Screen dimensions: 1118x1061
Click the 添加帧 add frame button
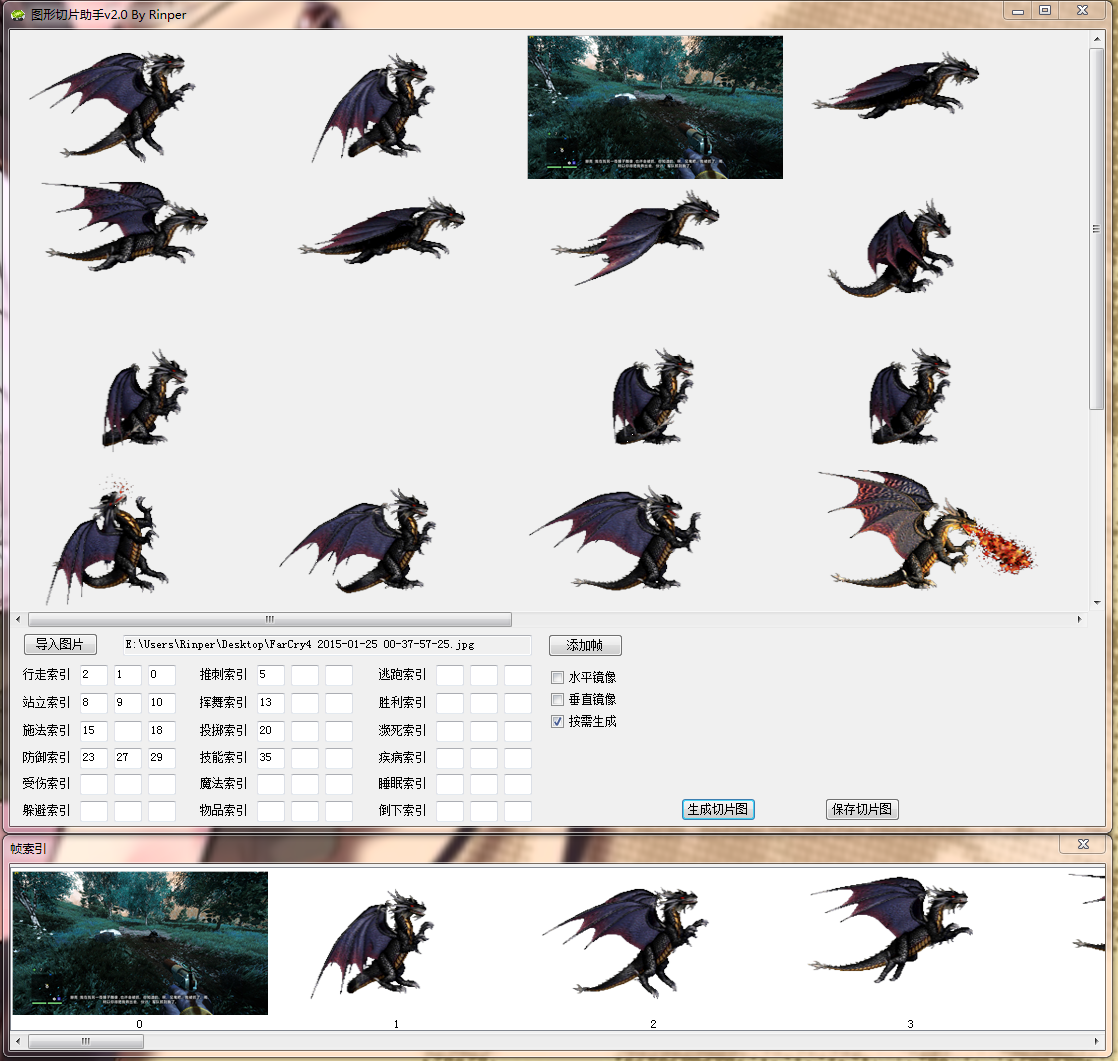[x=585, y=645]
